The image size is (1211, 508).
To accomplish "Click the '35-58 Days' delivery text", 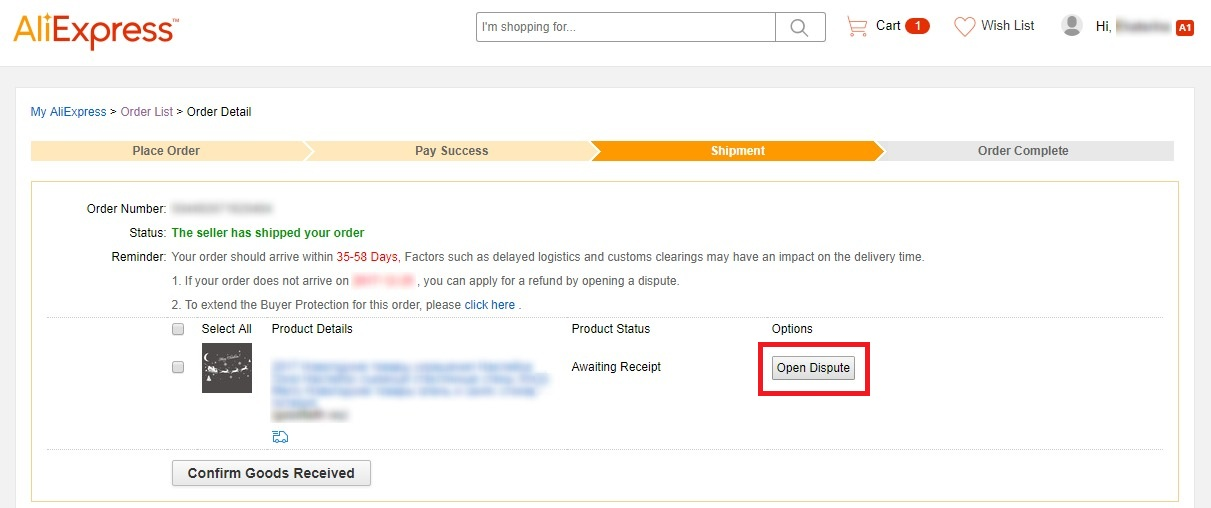I will tap(367, 257).
